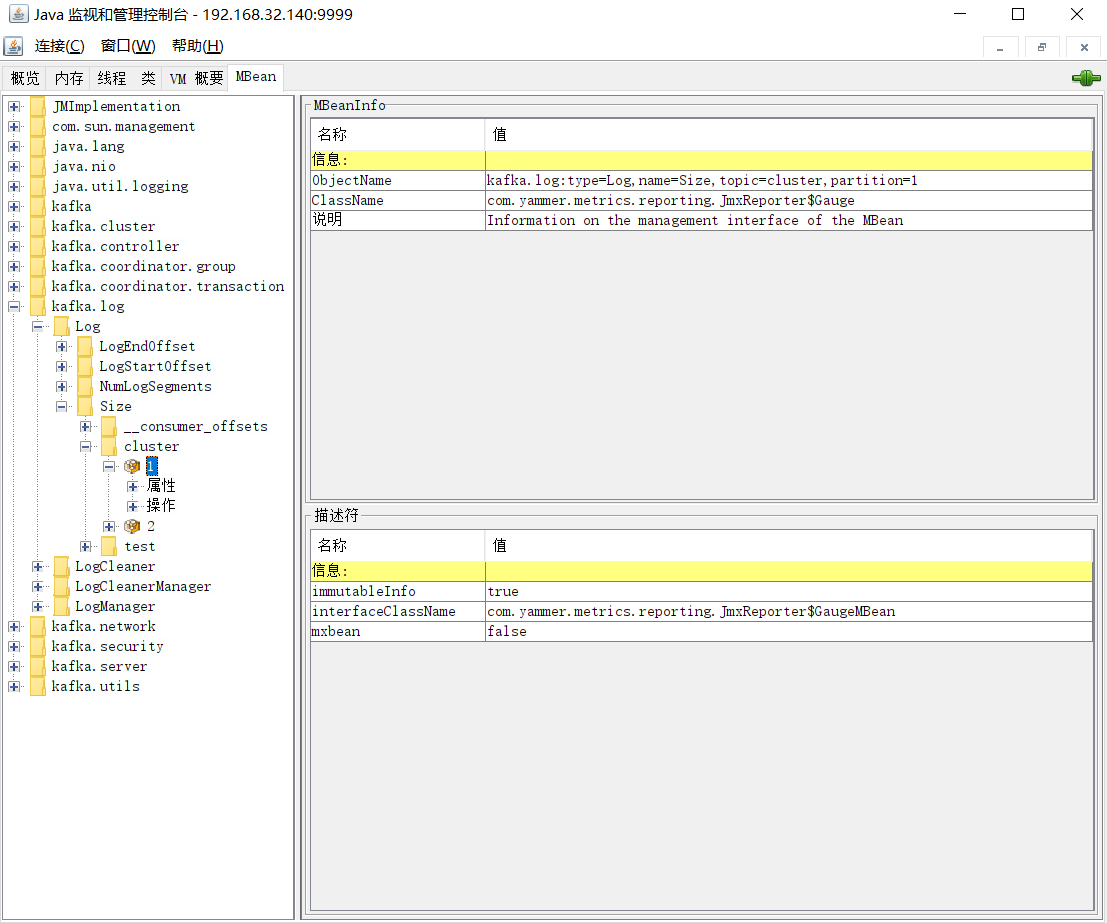1107x923 pixels.
Task: Click the ObjectName value cell
Action: [789, 180]
